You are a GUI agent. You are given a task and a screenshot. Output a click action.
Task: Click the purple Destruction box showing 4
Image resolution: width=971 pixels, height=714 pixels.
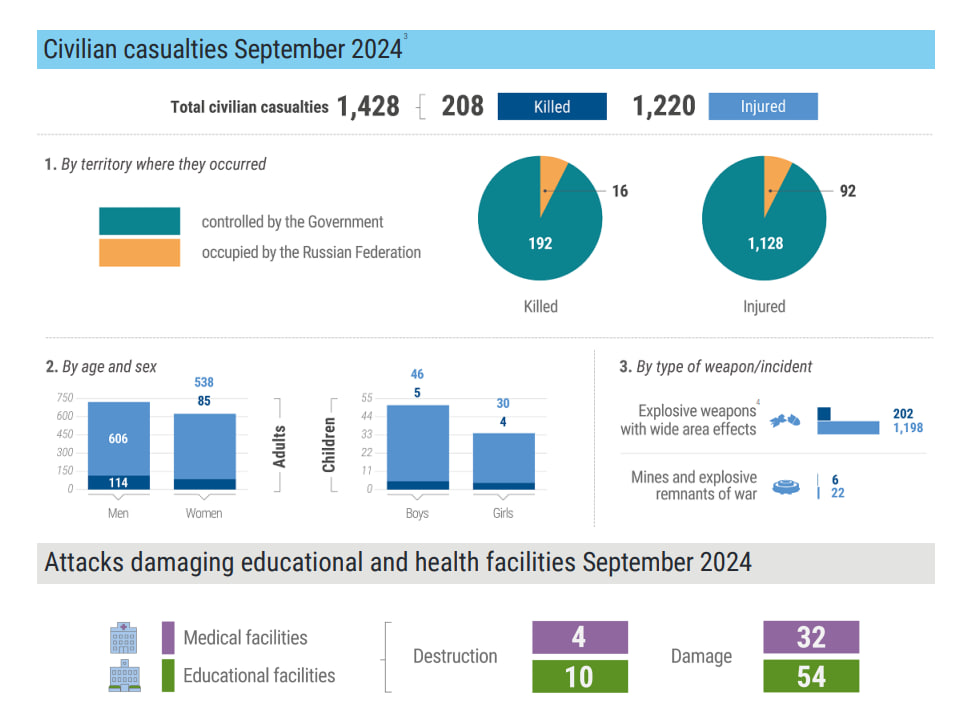click(x=580, y=637)
